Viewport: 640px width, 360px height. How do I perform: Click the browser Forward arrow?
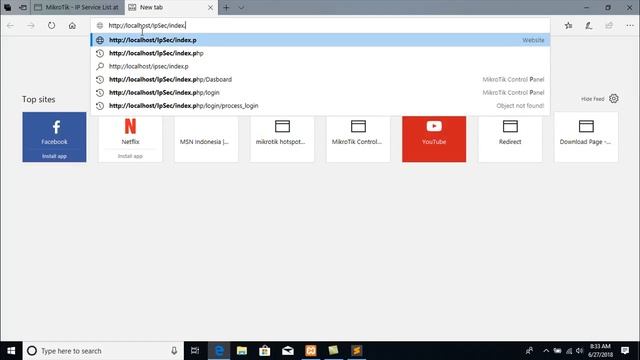tap(31, 25)
